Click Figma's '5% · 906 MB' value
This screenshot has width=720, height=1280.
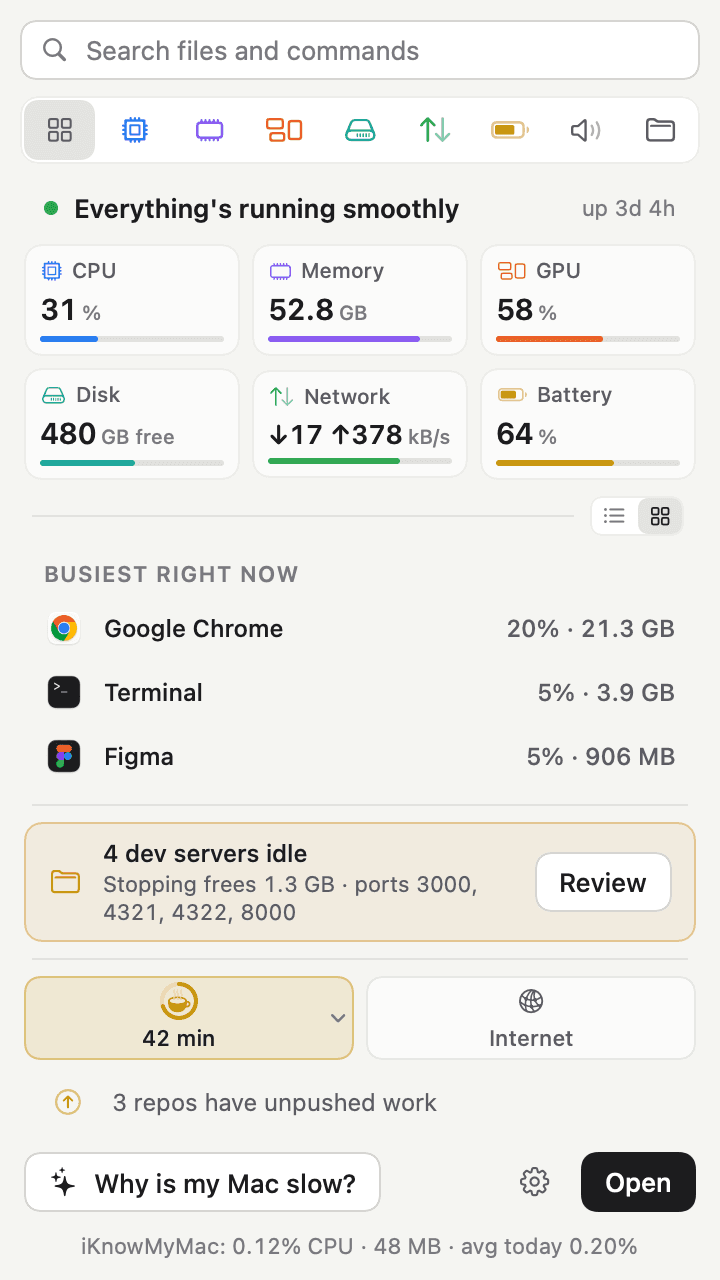tap(601, 757)
